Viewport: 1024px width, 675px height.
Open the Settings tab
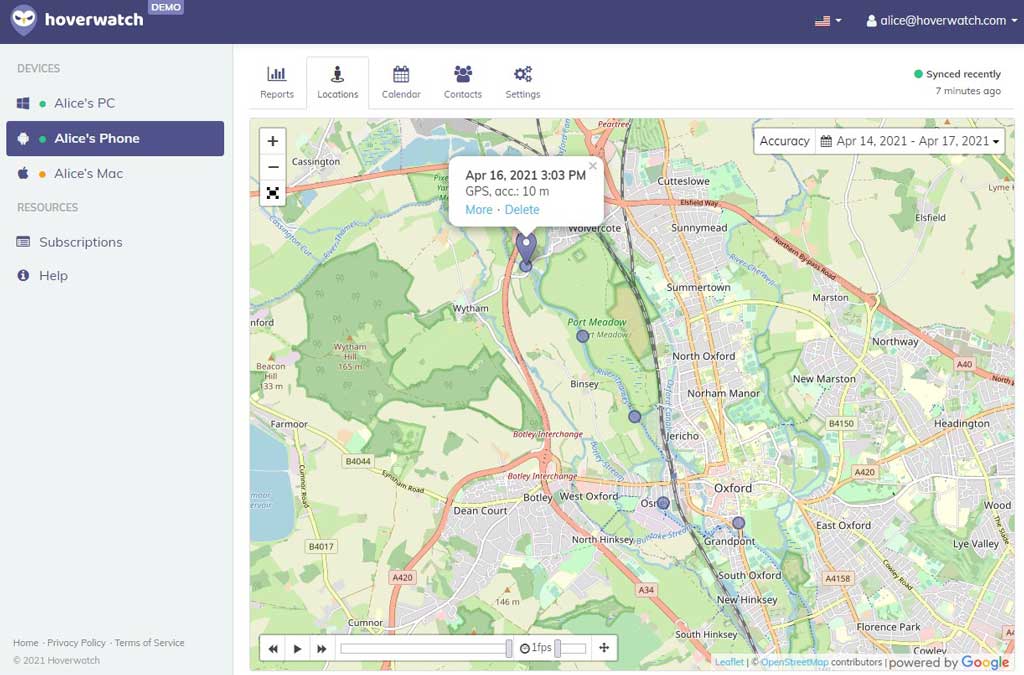[523, 82]
